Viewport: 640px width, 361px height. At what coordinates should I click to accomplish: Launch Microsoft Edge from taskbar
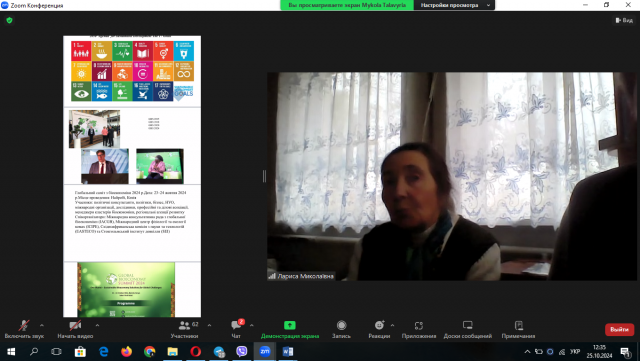(x=104, y=352)
